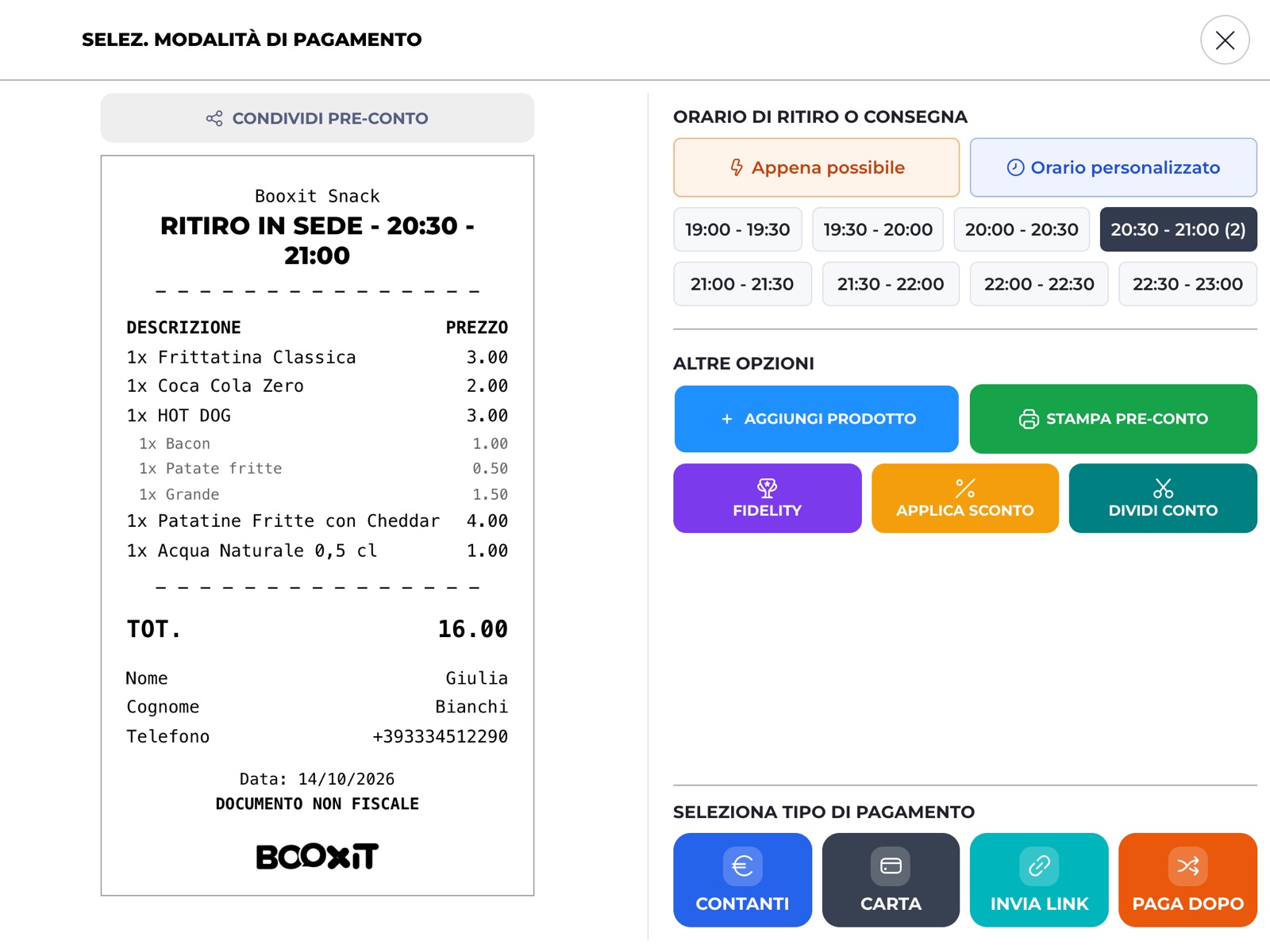Select the 22:00 - 22:30 time slot
1270x952 pixels.
coord(1039,284)
